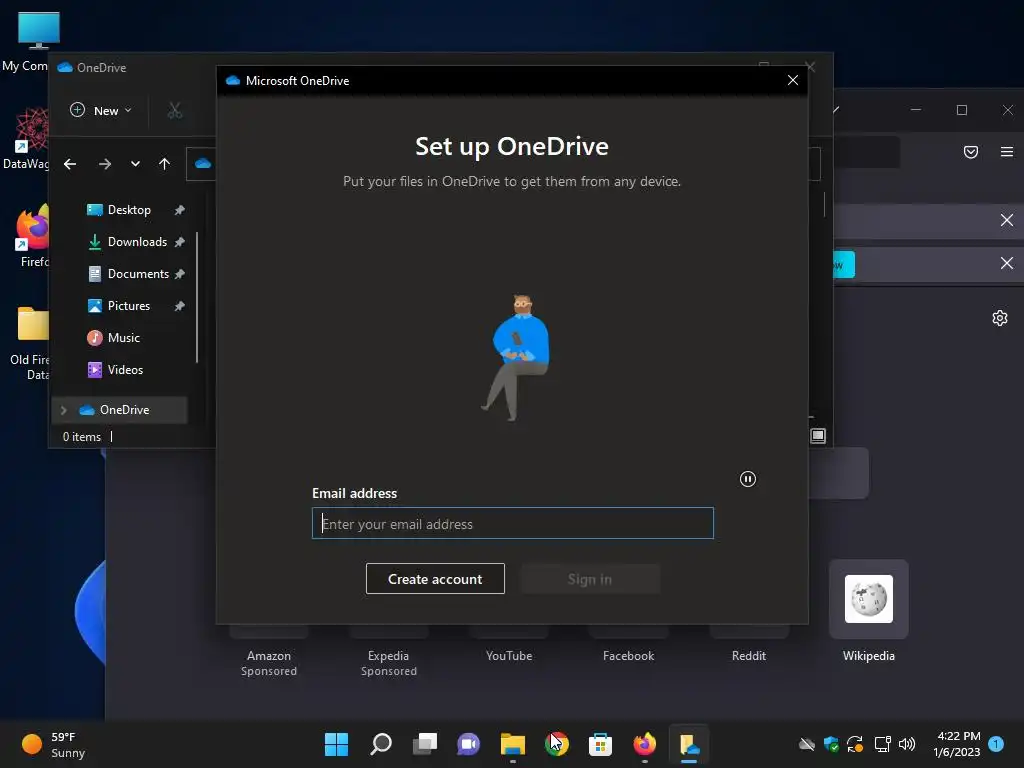Click the Cut scissors icon in File Explorer
This screenshot has height=768, width=1024.
tap(174, 110)
